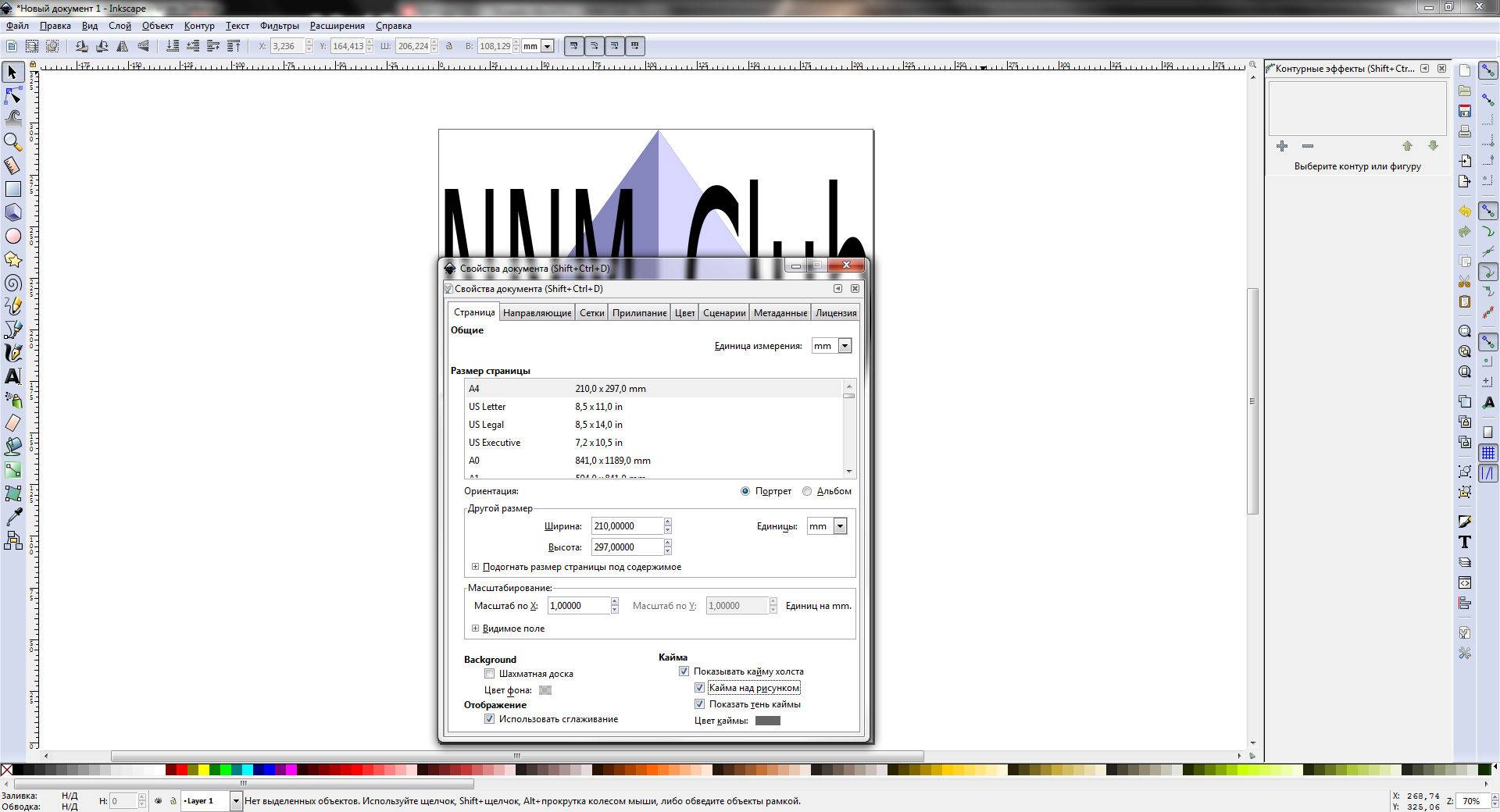The width and height of the screenshot is (1500, 812).
Task: Select the Spiral tool
Action: (x=12, y=283)
